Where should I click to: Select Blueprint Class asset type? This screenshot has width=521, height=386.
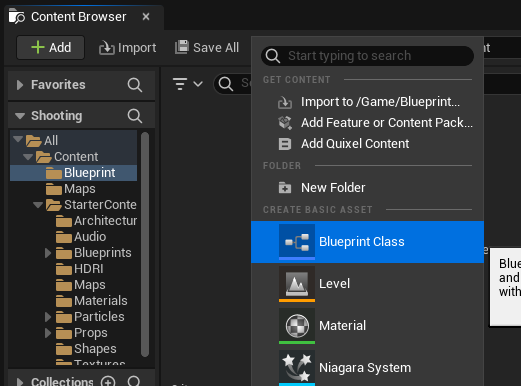[x=367, y=242]
